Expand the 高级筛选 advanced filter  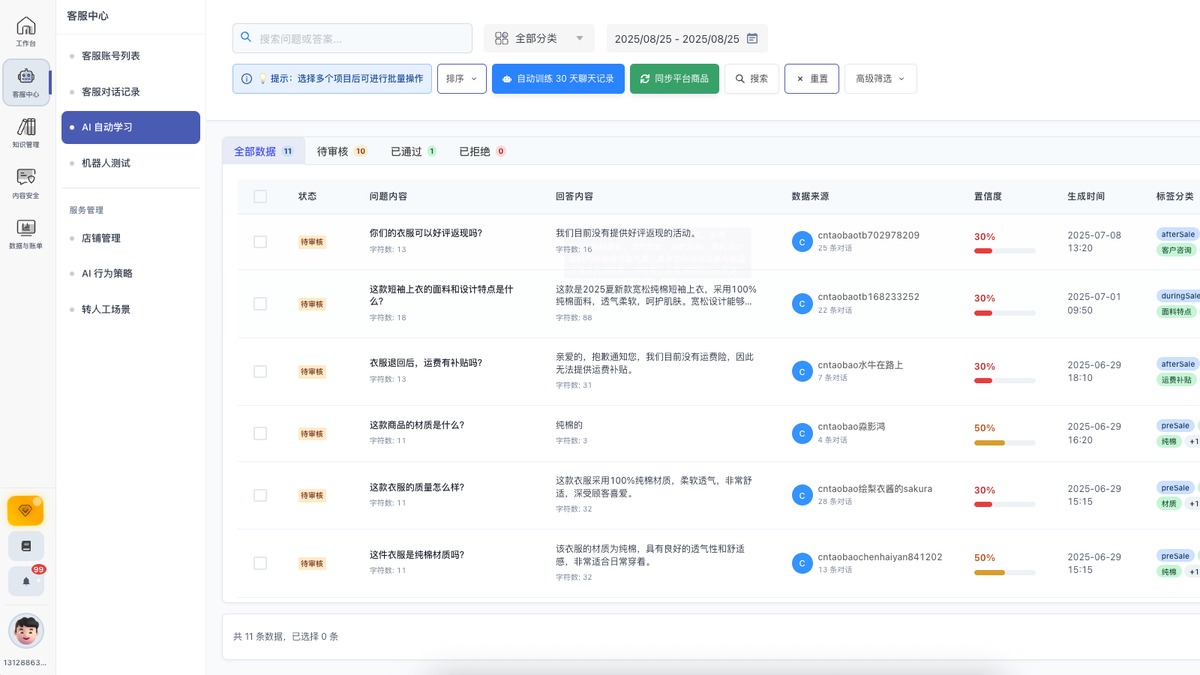(x=880, y=78)
